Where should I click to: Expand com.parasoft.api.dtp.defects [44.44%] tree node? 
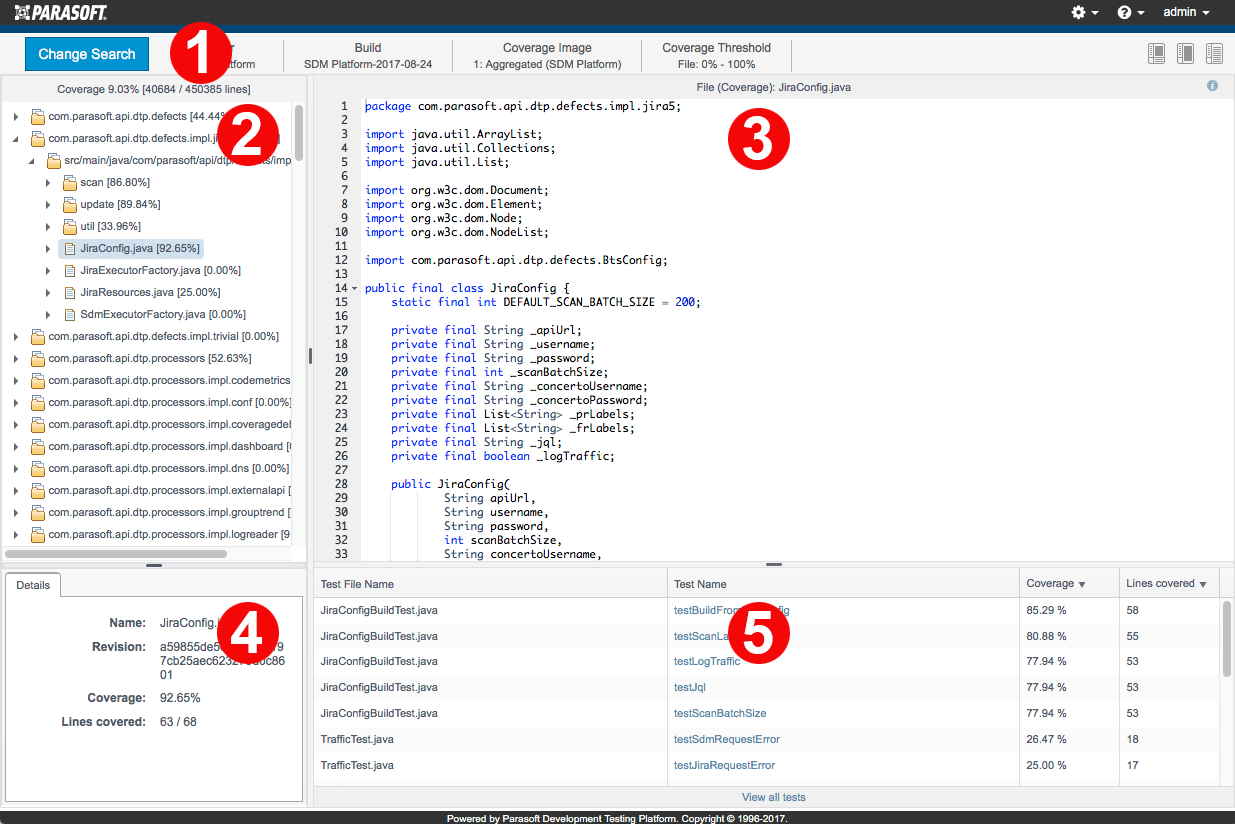pos(16,117)
